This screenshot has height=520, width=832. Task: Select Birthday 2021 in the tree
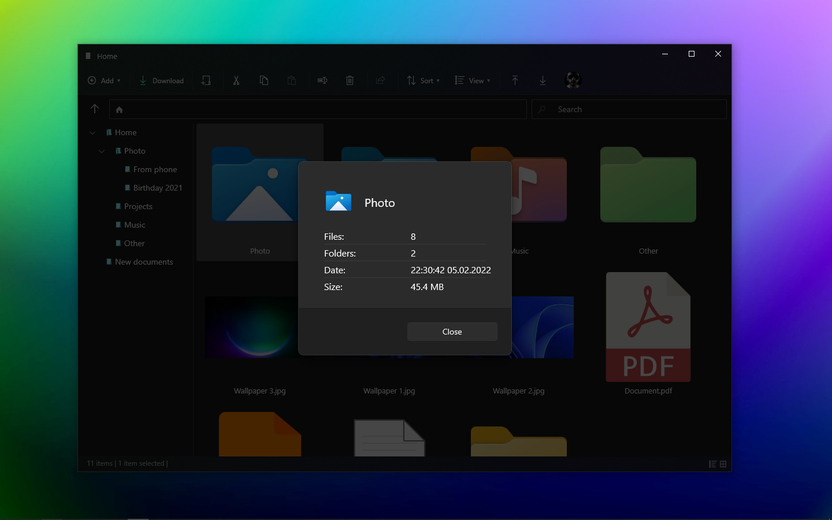point(158,188)
